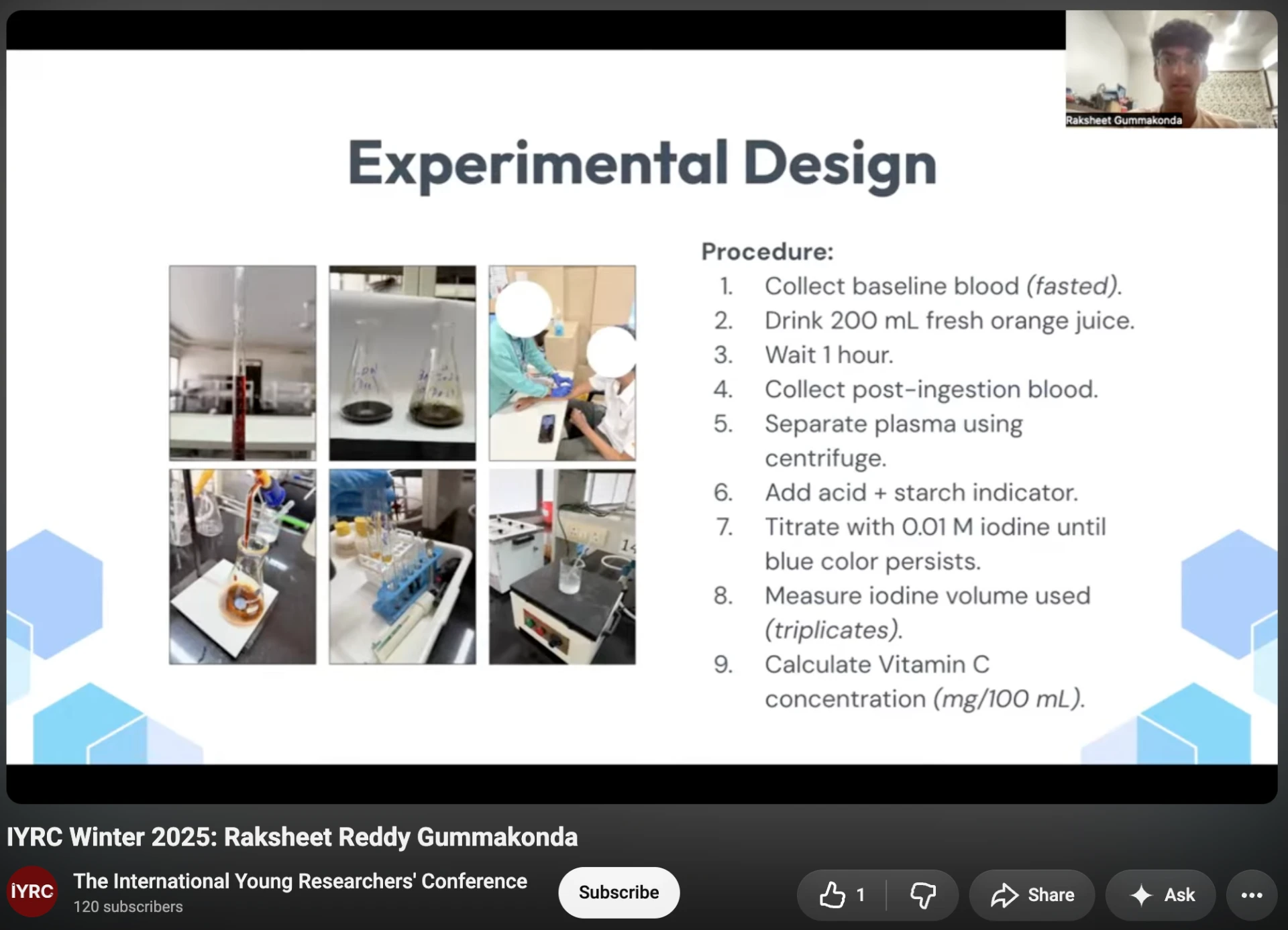Click step 'Collect post-ingestion blood.'
Viewport: 1288px width, 930px height.
931,390
